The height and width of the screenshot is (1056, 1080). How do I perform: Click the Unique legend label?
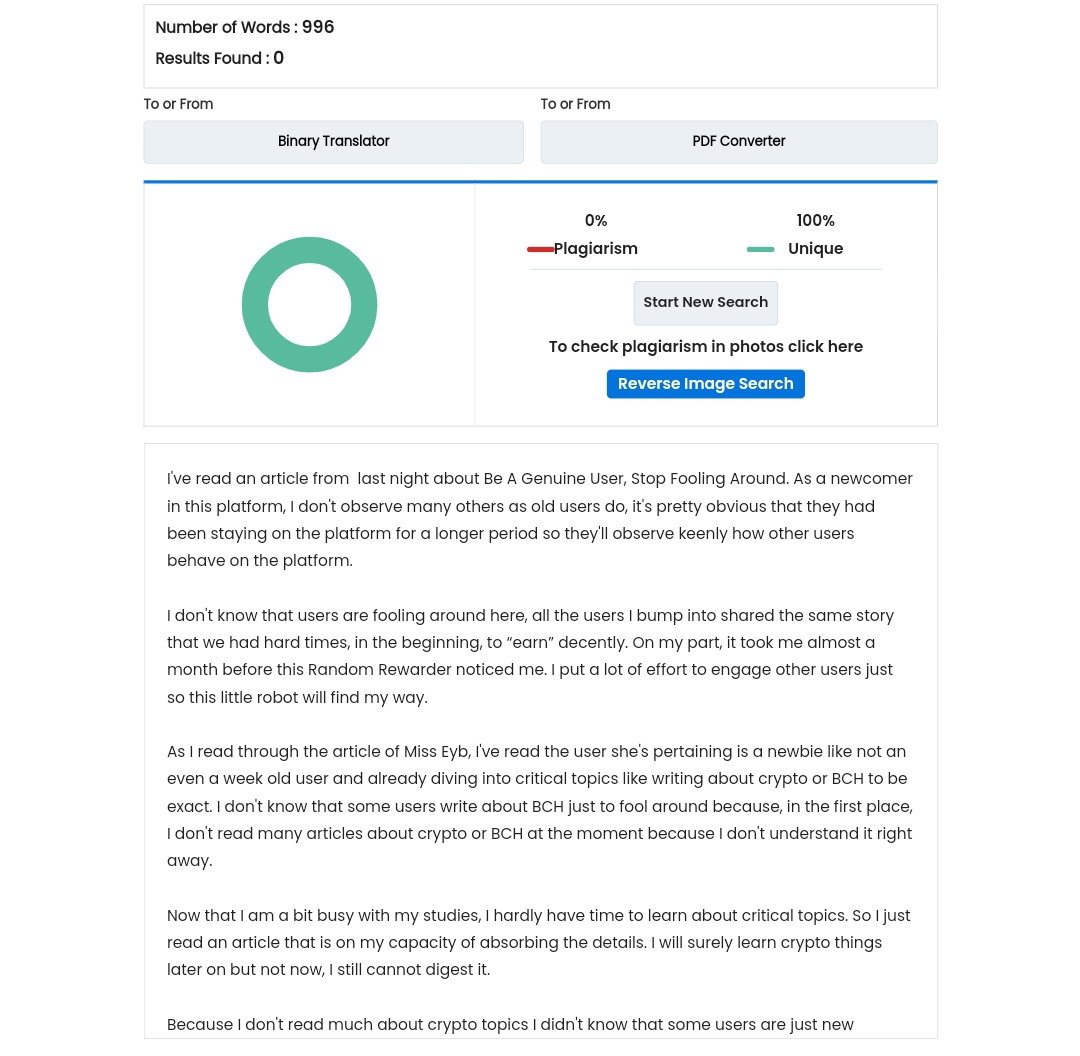point(816,249)
